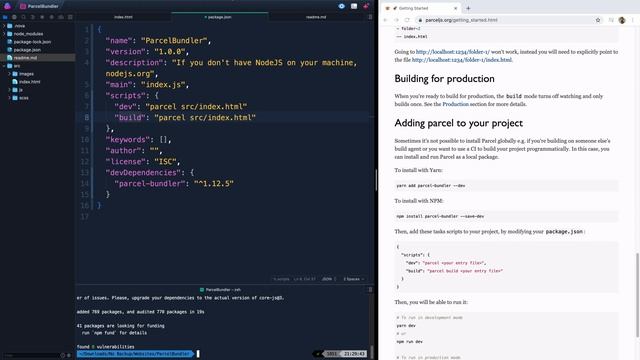Click the parceljs.org address bar

click(510, 20)
